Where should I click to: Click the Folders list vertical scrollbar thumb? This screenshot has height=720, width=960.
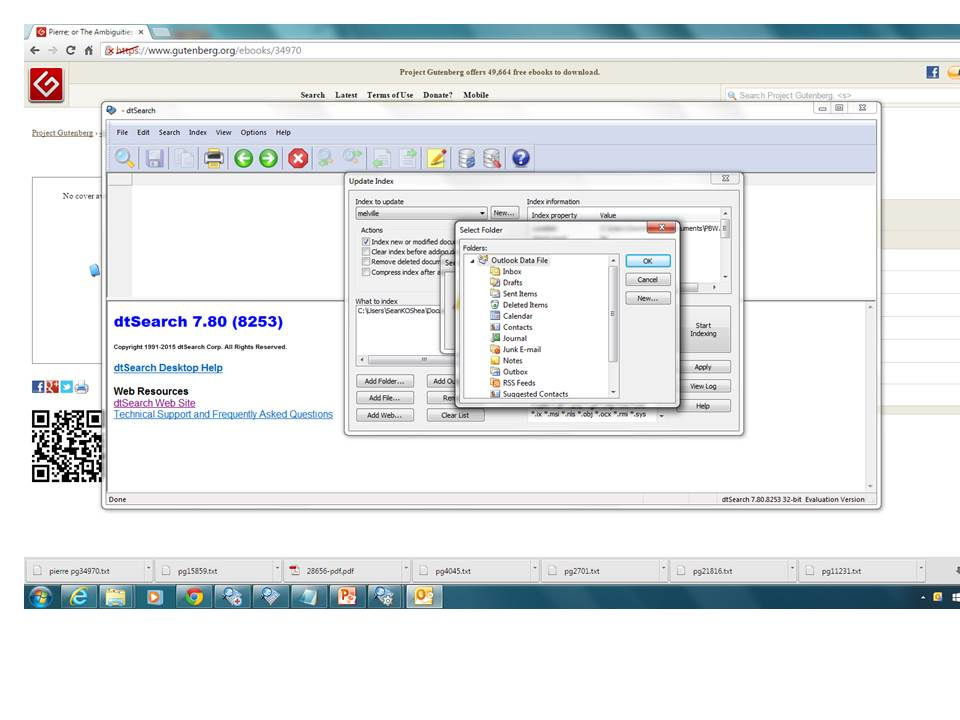[x=613, y=313]
